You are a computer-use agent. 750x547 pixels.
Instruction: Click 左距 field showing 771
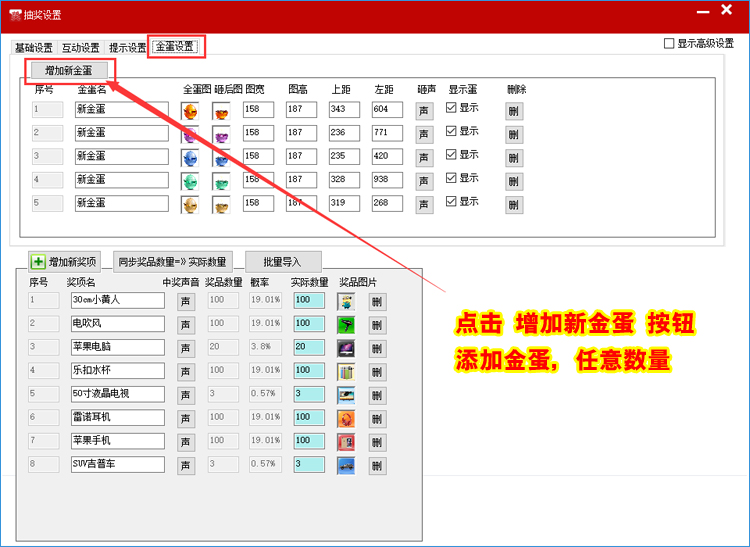tap(387, 133)
